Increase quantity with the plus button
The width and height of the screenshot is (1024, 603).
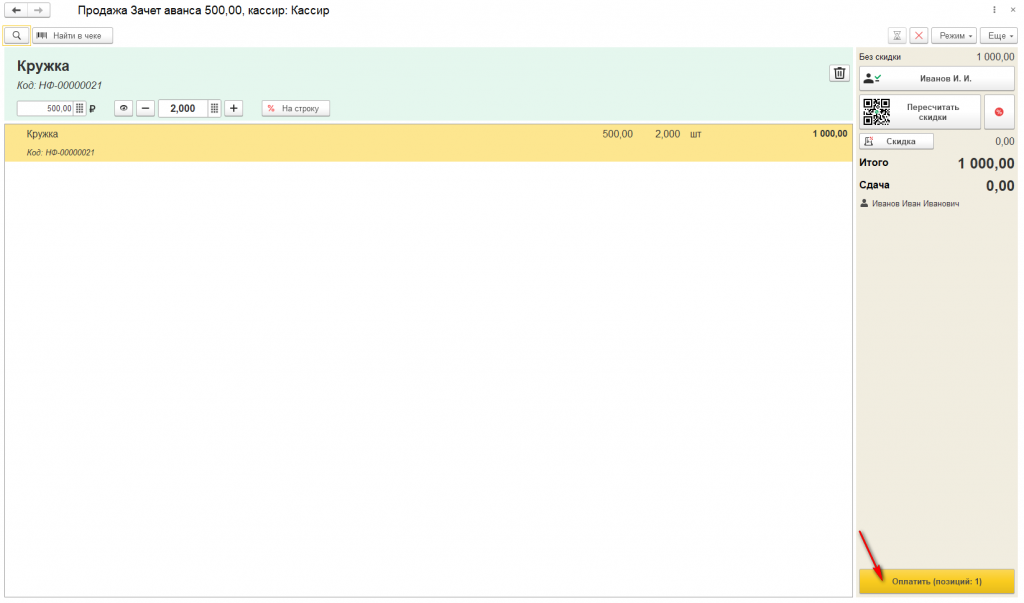pos(234,108)
